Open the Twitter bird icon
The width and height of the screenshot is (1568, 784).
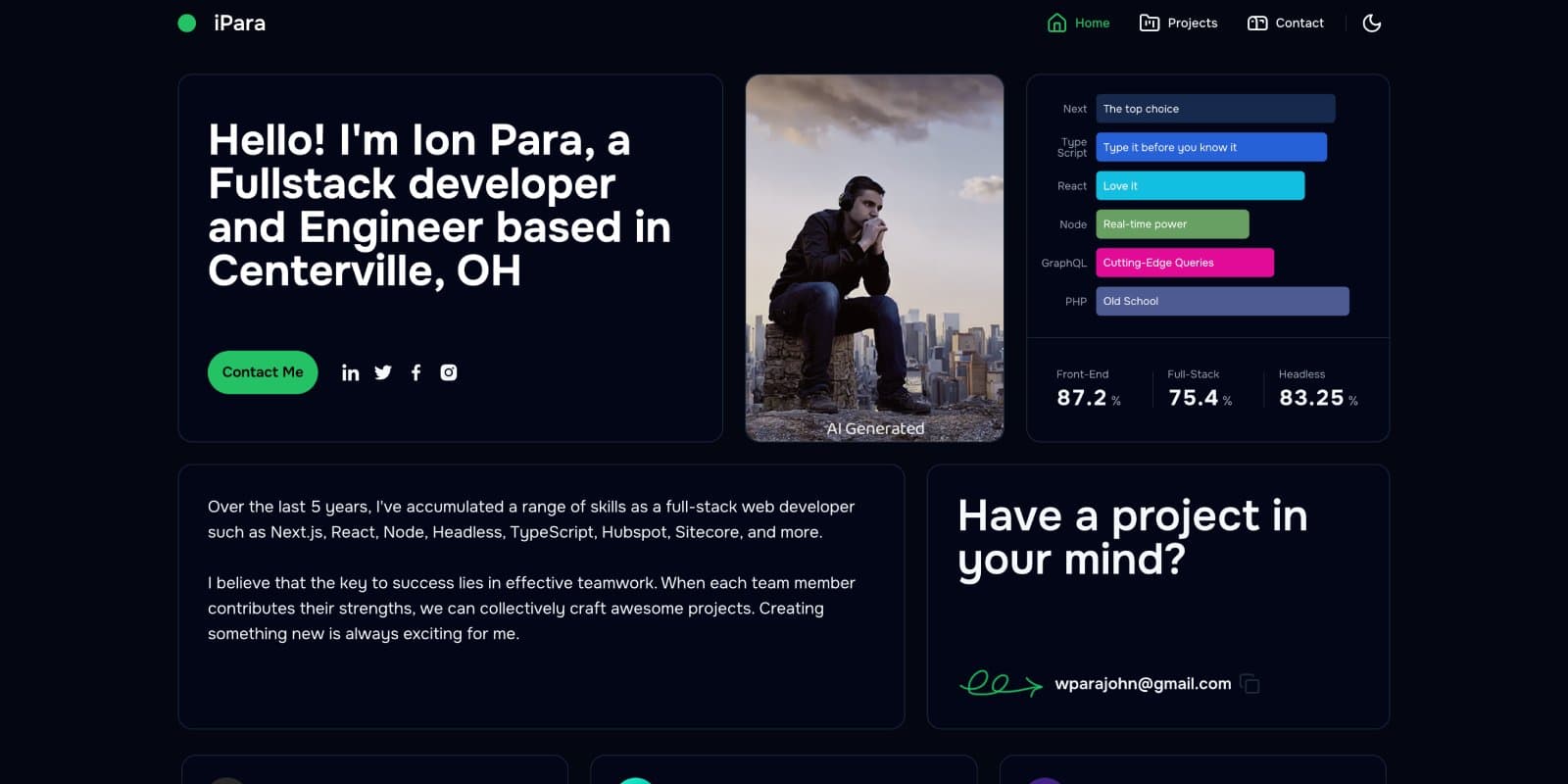(x=383, y=372)
